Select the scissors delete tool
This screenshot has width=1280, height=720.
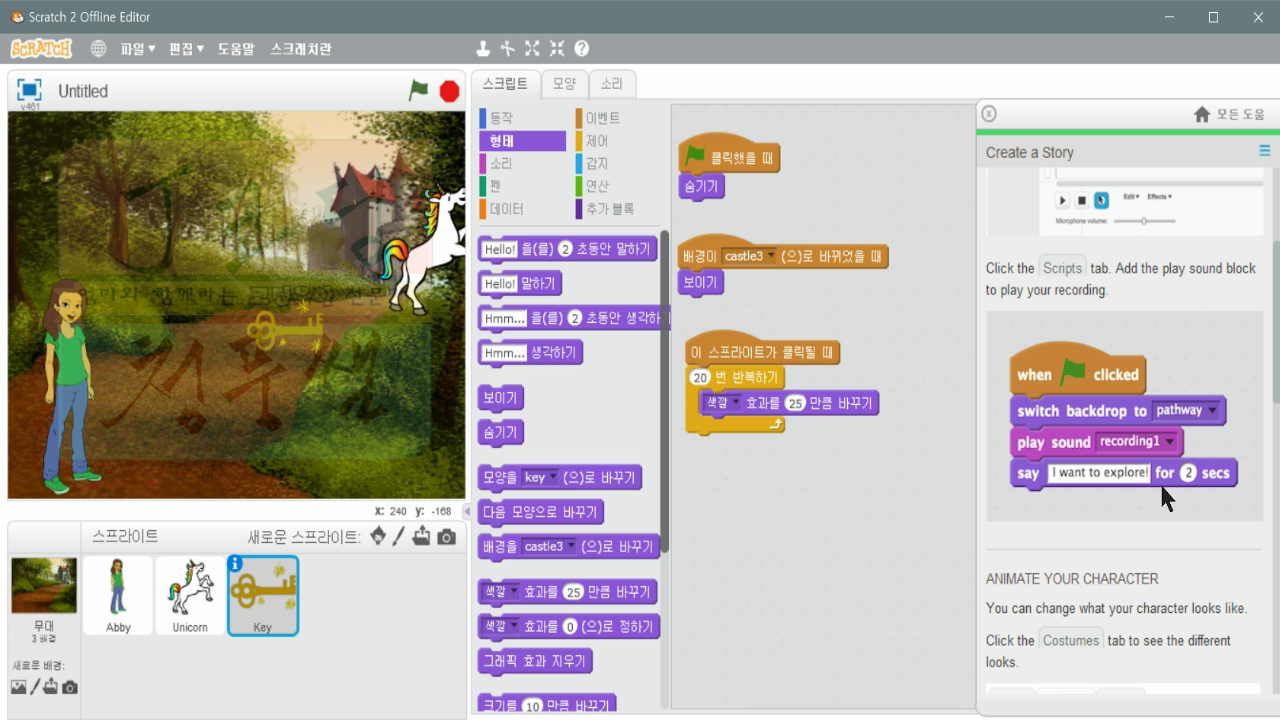click(507, 47)
